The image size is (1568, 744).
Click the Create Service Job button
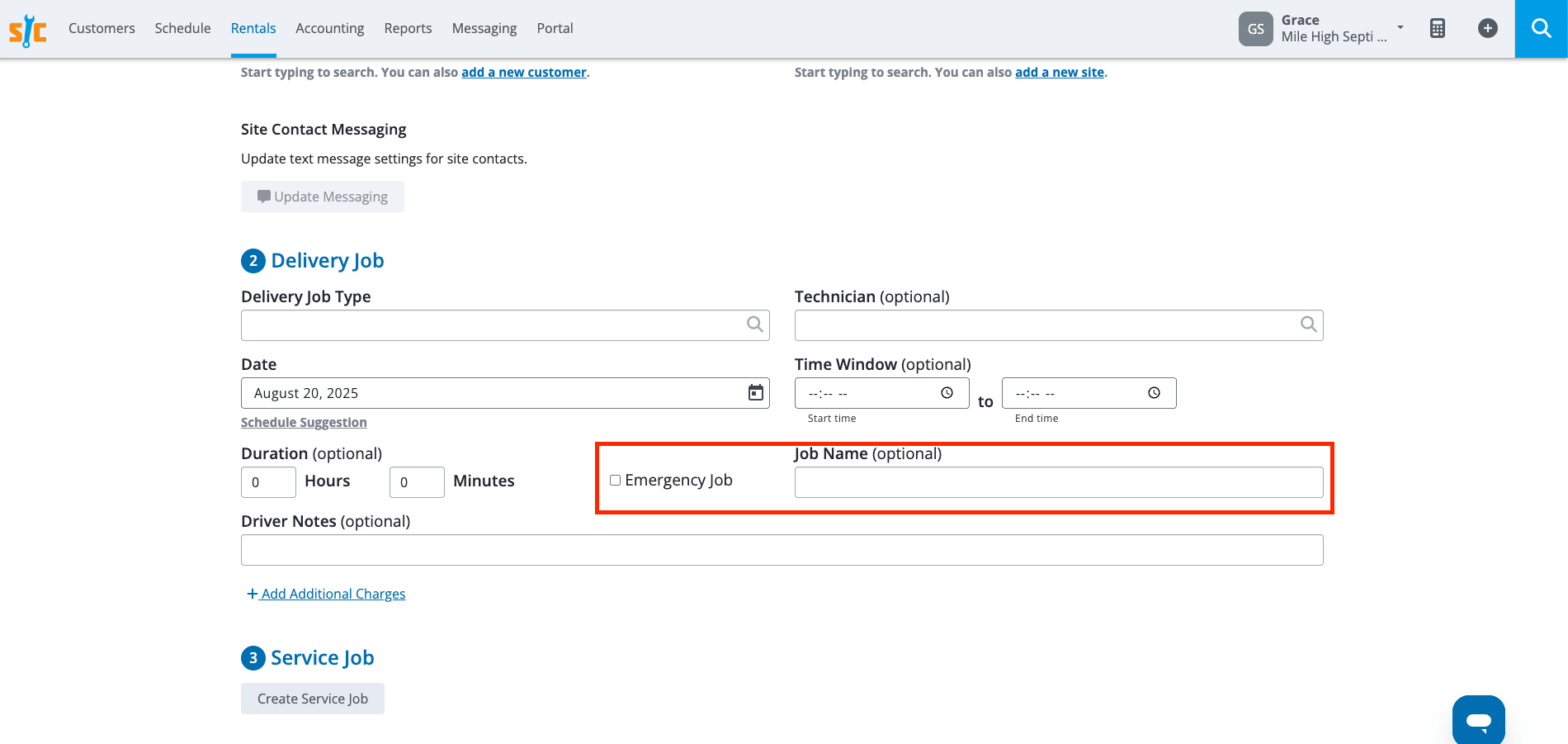tap(313, 699)
